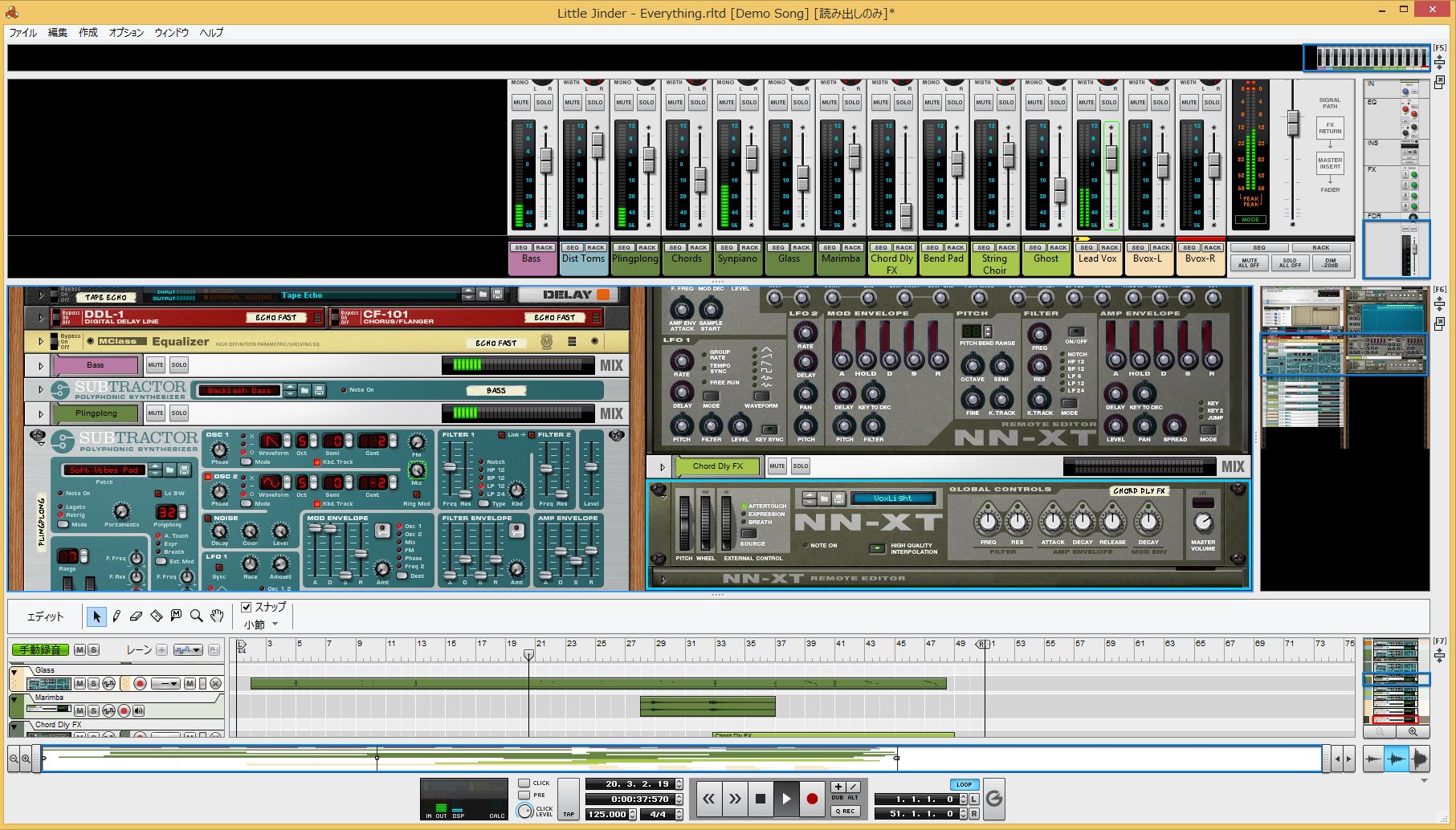Select the pencil tool
This screenshot has height=830, width=1456.
point(116,616)
